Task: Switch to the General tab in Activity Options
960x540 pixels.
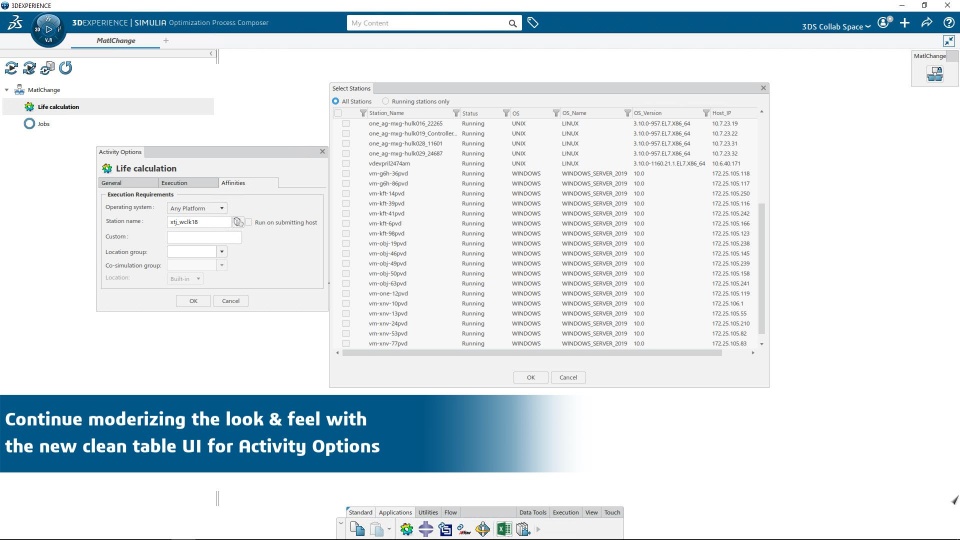Action: 127,182
